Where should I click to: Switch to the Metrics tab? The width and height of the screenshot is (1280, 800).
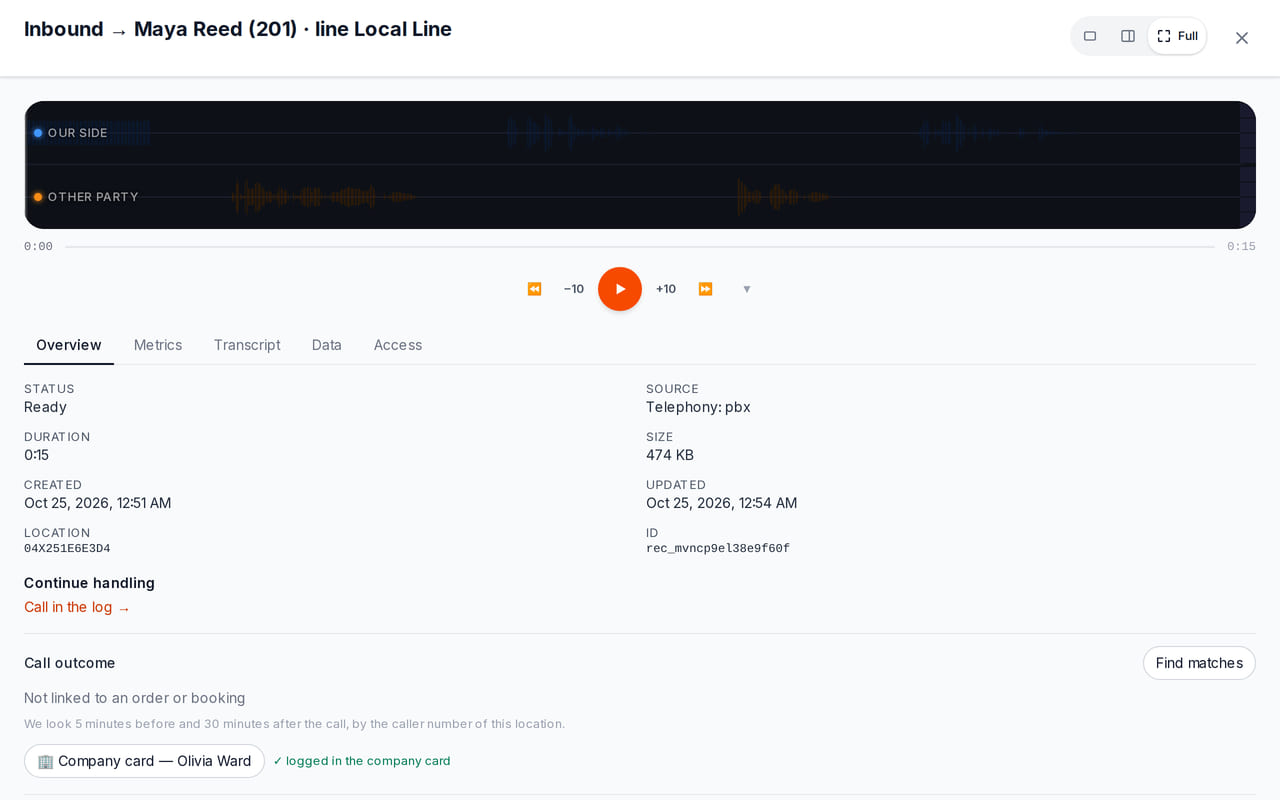pos(158,345)
